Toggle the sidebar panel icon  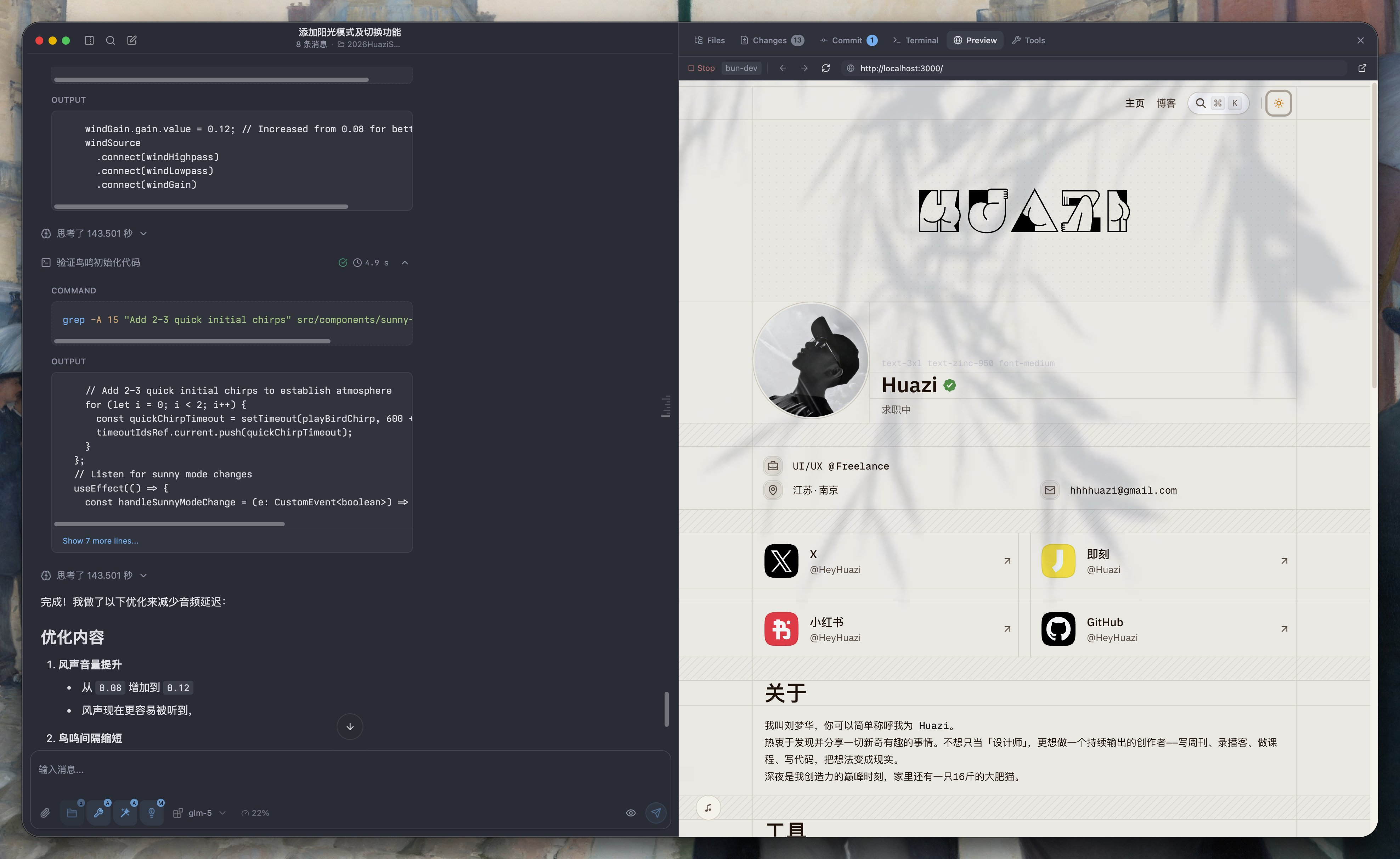click(89, 40)
